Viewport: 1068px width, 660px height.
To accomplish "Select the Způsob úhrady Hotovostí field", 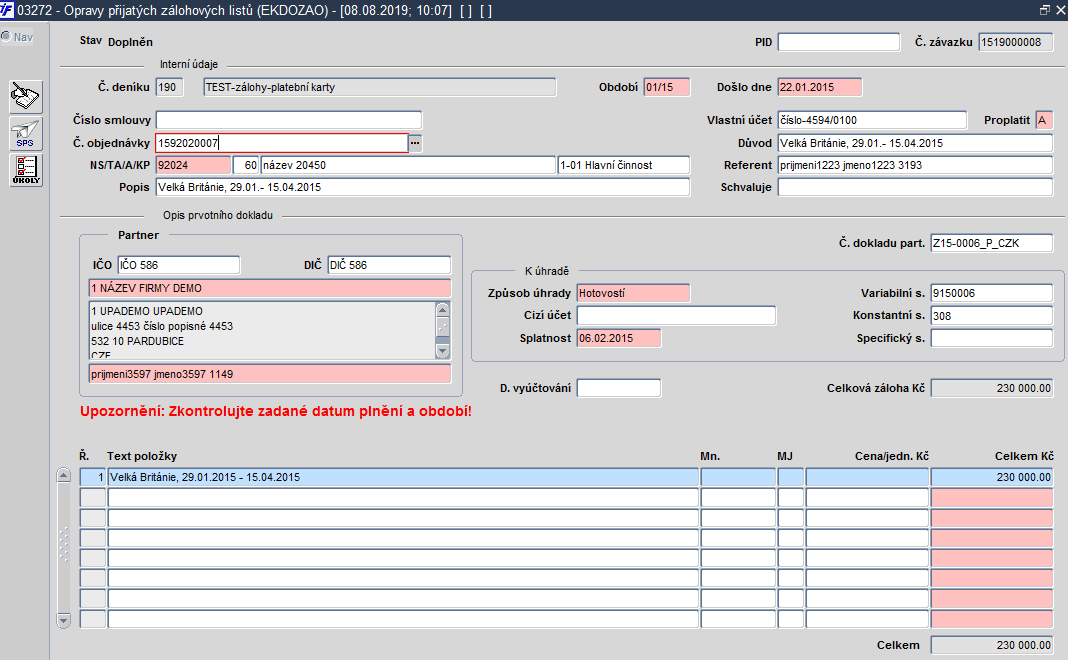I will point(633,293).
